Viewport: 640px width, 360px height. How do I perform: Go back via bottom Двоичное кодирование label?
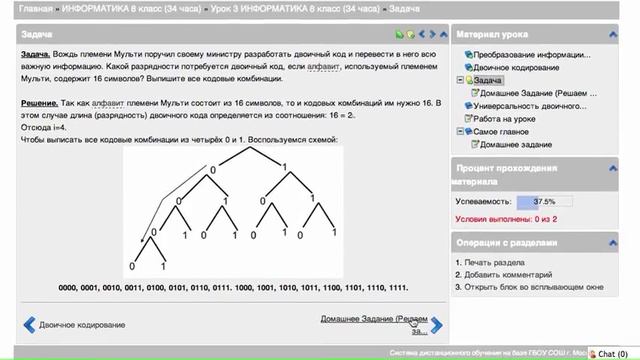tap(82, 325)
